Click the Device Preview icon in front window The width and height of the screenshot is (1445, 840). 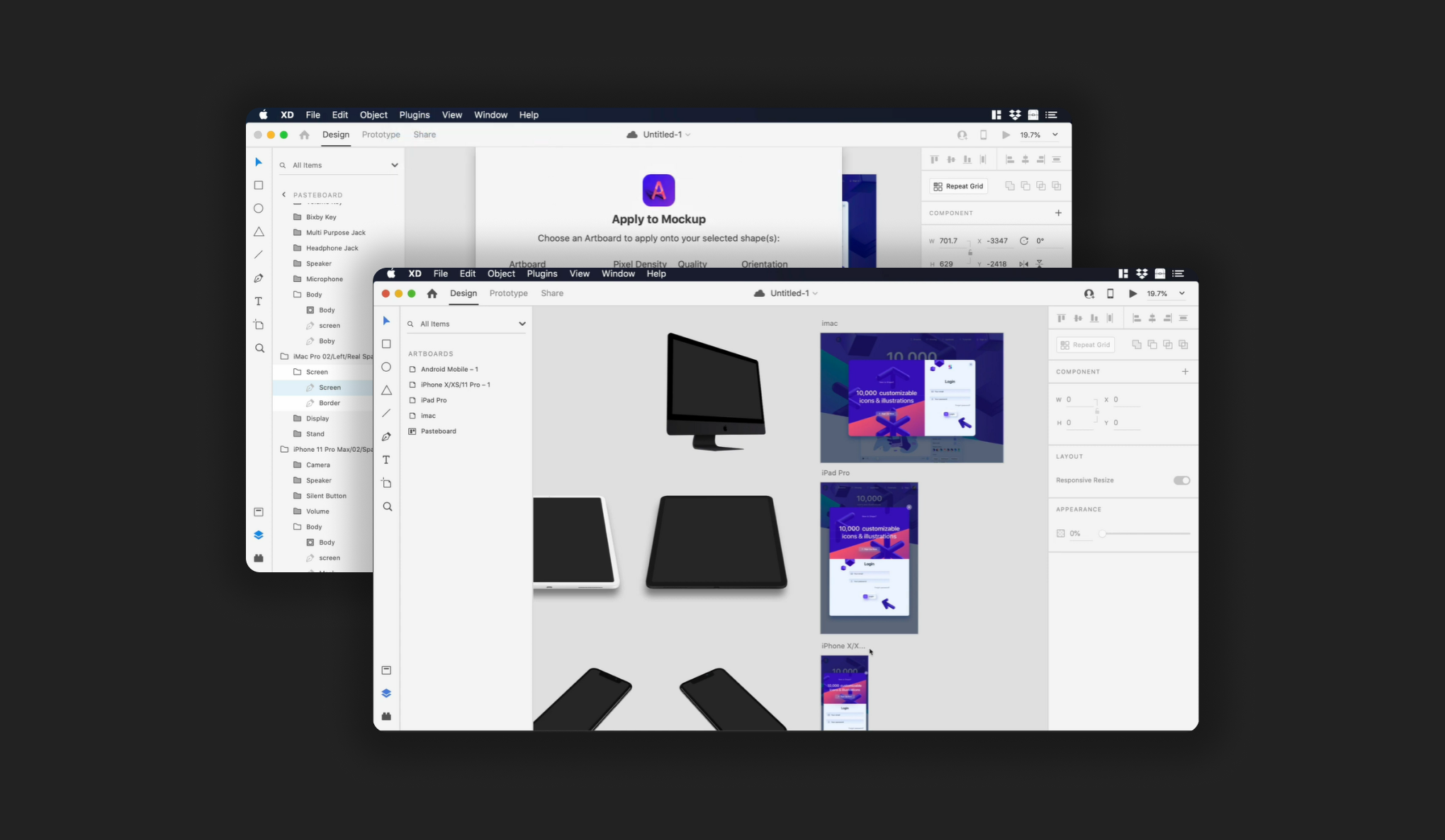1111,293
